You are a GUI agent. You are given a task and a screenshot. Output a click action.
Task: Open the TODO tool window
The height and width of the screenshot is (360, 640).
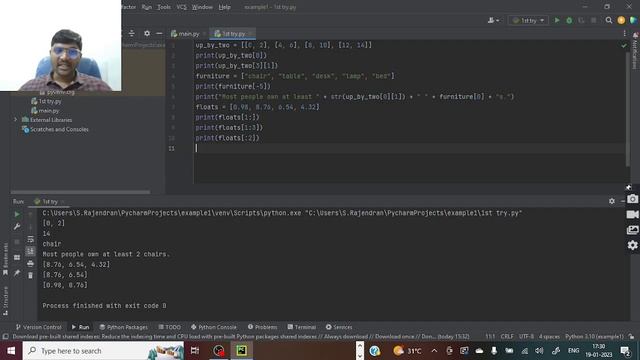coord(169,327)
